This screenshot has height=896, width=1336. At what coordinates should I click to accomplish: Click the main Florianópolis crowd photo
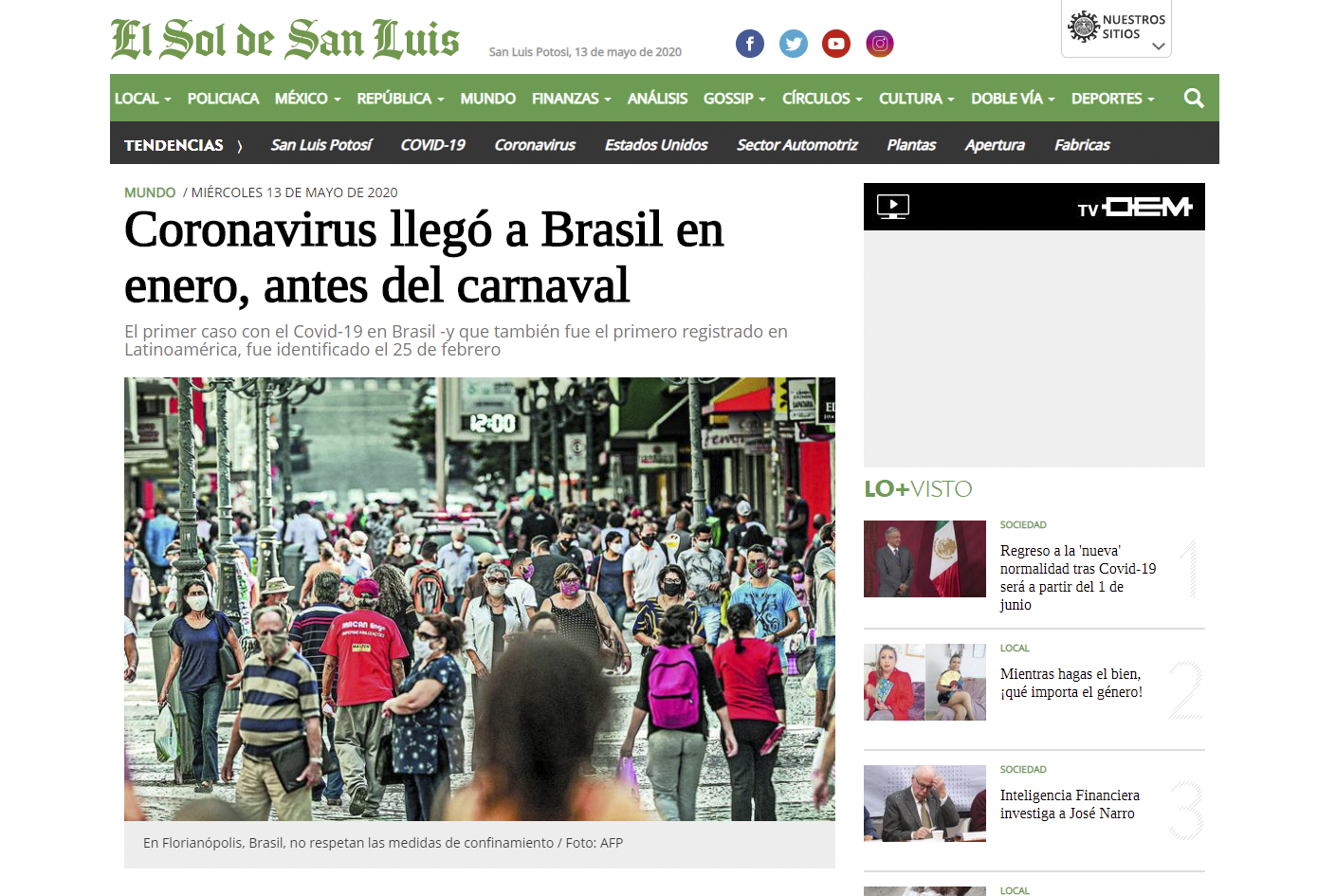(x=480, y=599)
